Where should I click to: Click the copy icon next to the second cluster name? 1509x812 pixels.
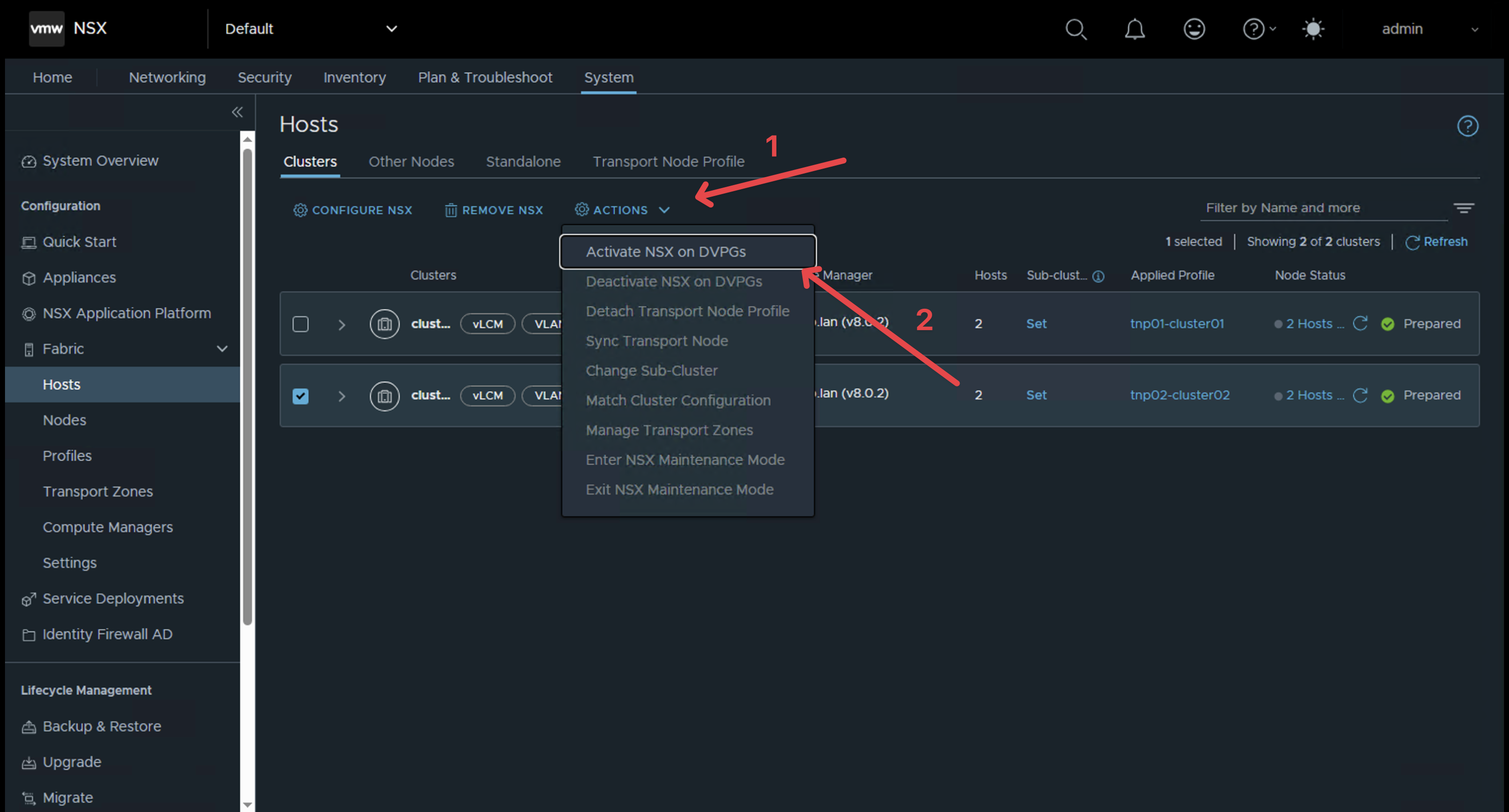pos(384,396)
